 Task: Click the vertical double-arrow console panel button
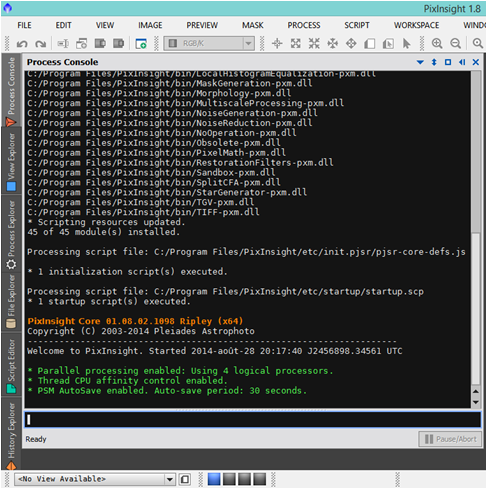point(434,62)
